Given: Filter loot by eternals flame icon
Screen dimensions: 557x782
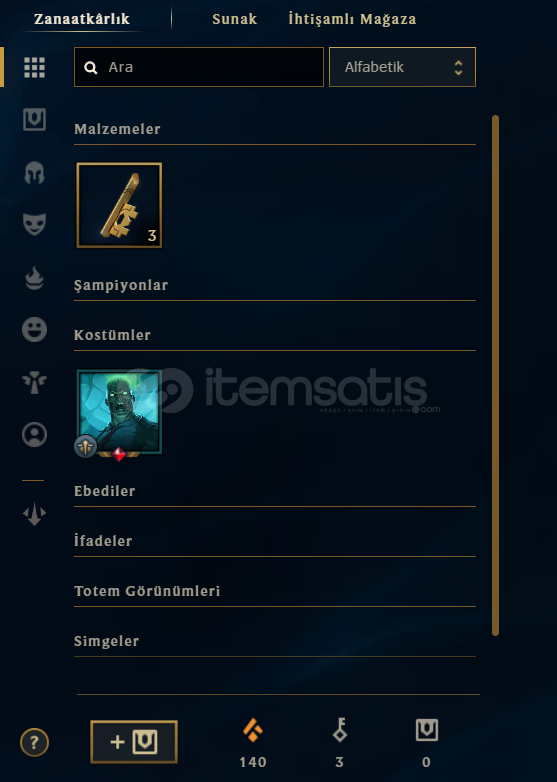Looking at the screenshot, I should coord(34,278).
